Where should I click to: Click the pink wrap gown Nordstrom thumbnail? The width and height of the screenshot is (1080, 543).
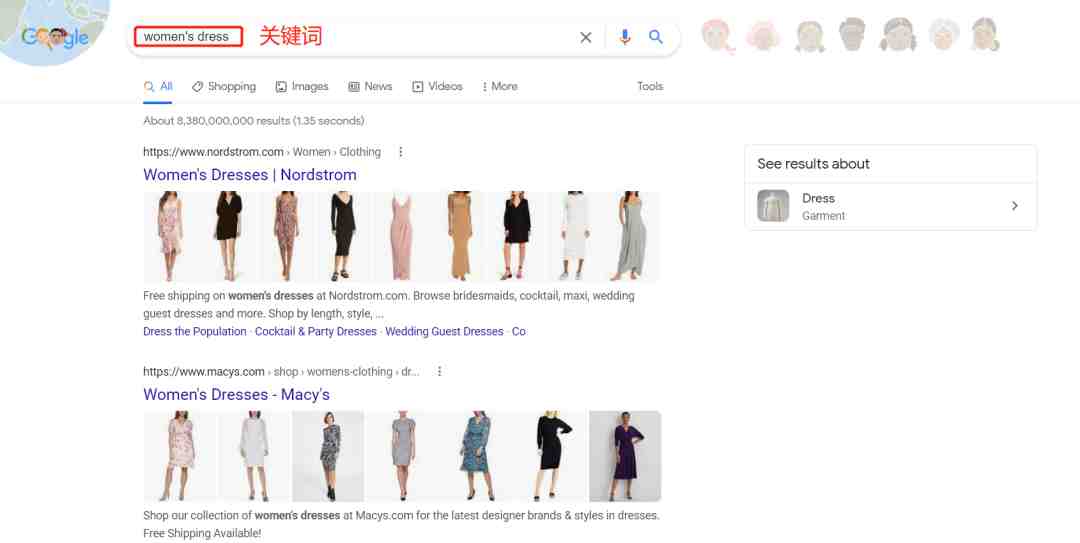[402, 236]
